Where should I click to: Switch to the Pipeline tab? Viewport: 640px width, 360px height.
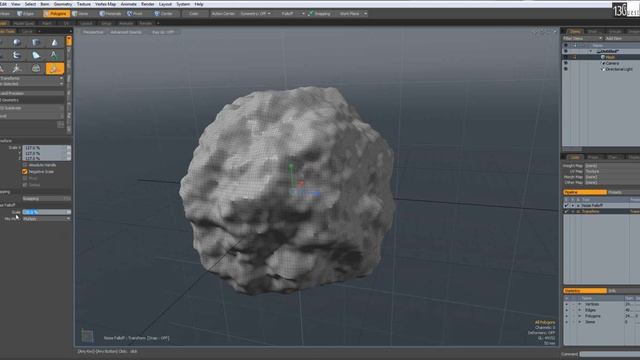point(585,192)
